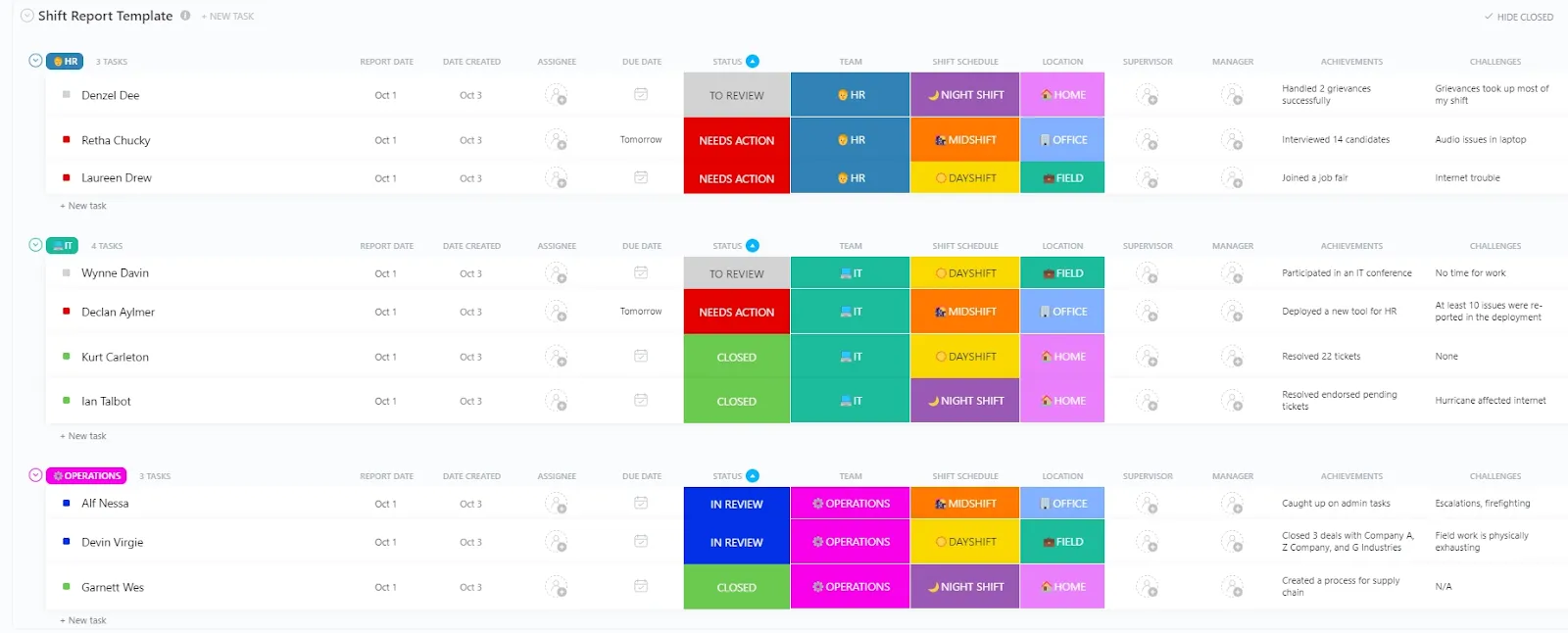Screen dimensions: 1568x633
Task: Add supervisor for Declan Aylmer row
Action: [x=1147, y=312]
